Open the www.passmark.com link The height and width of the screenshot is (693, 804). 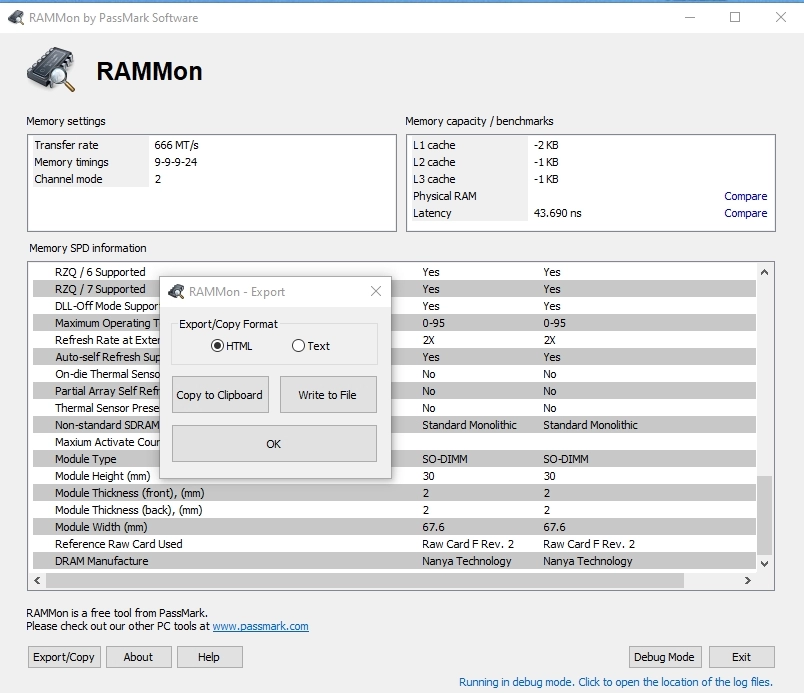click(260, 626)
